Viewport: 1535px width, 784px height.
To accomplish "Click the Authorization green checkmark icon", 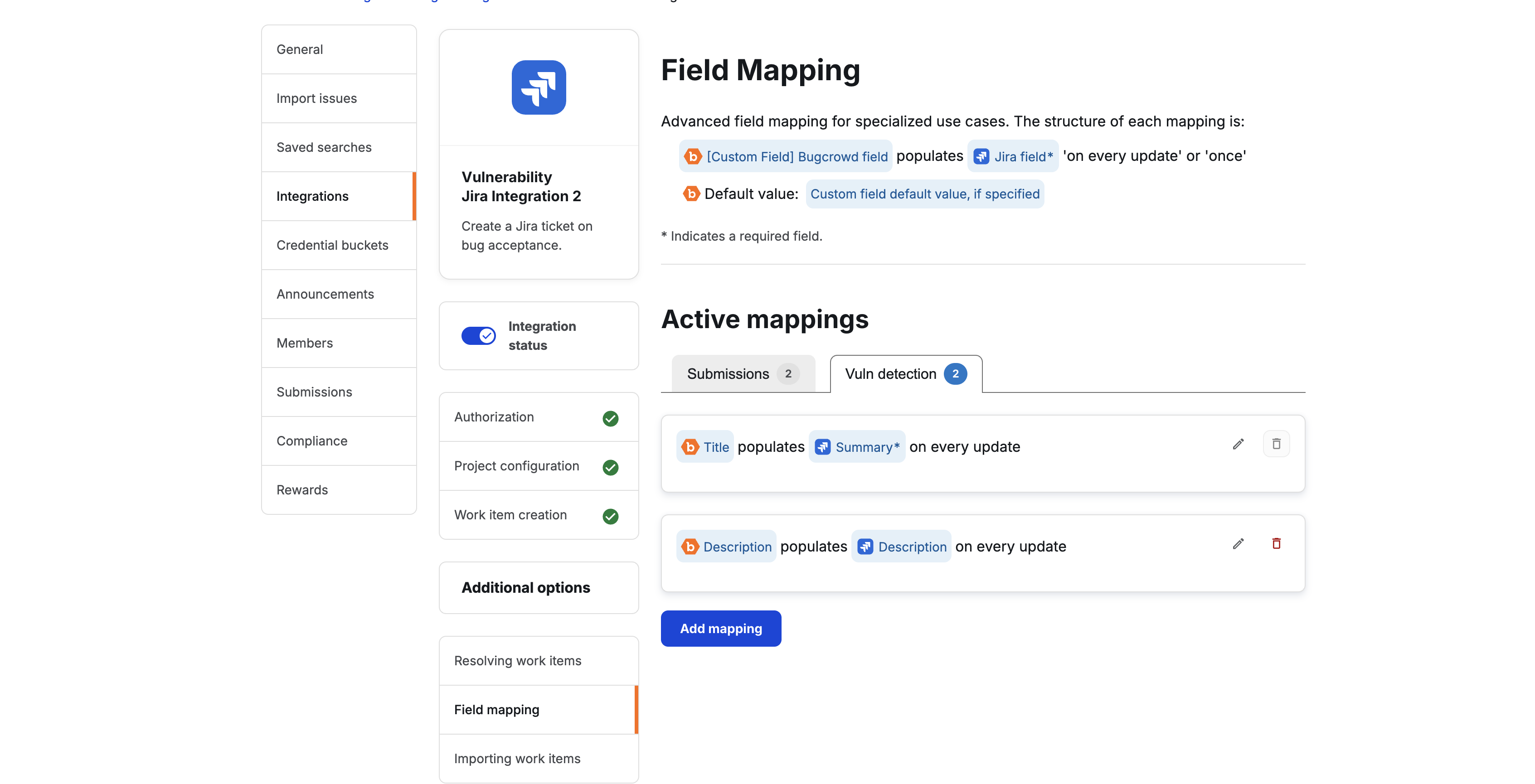I will click(x=610, y=418).
